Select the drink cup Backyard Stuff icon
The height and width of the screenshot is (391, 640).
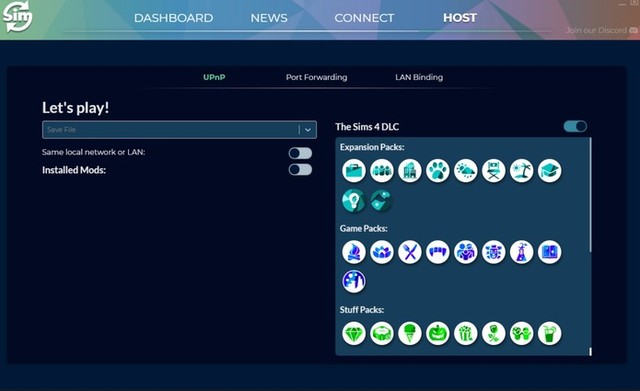[549, 333]
